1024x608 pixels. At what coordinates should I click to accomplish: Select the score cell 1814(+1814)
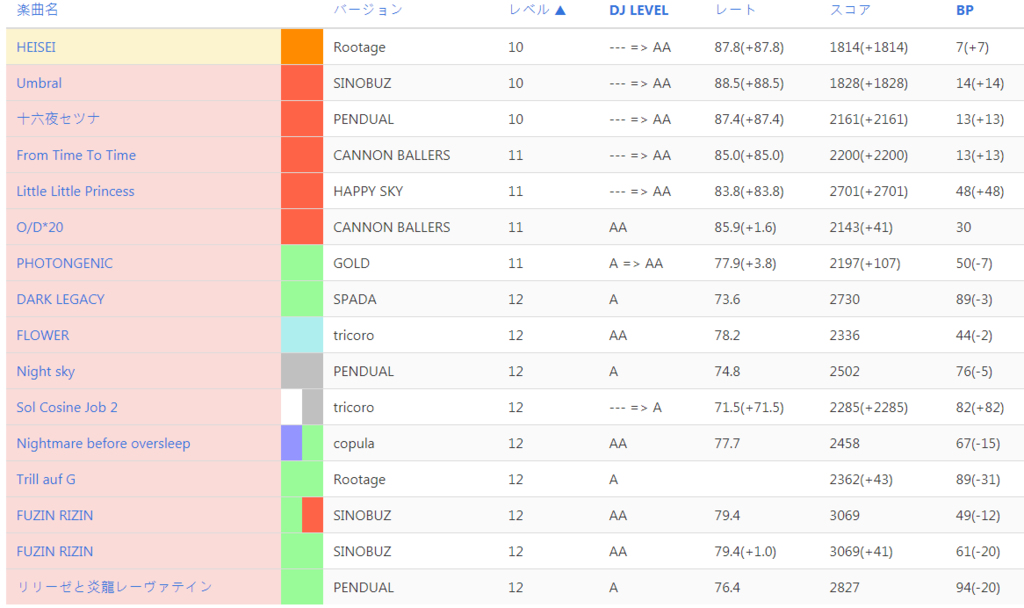point(869,47)
